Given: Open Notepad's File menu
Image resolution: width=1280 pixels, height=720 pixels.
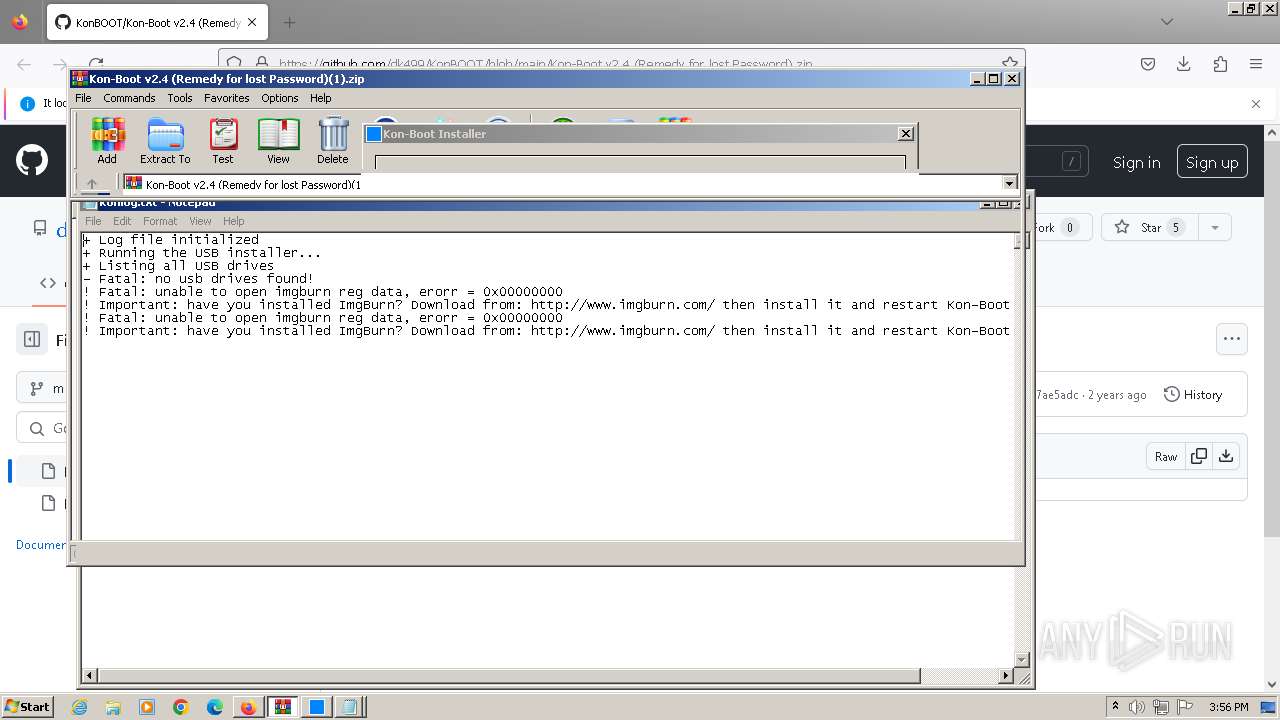Looking at the screenshot, I should (x=93, y=221).
